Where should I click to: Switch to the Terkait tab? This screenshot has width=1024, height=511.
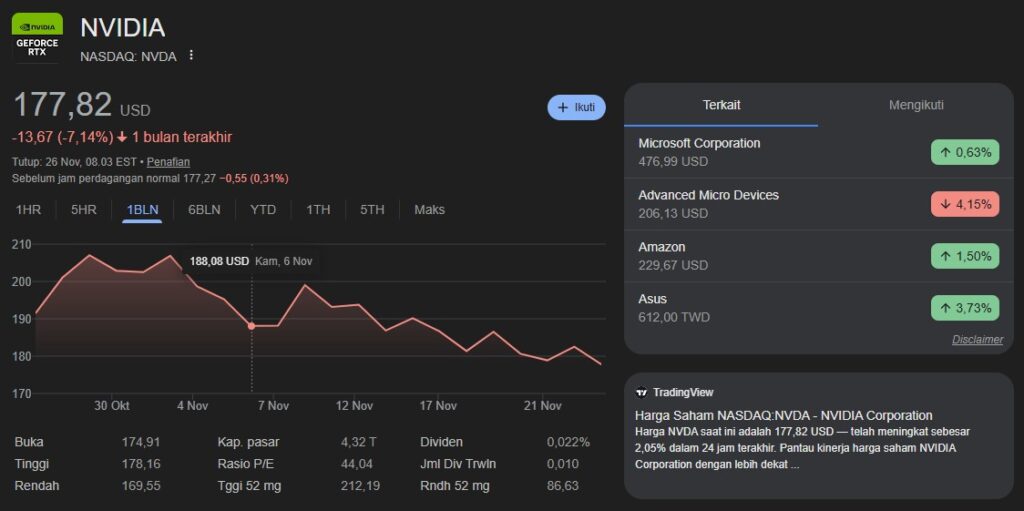tap(721, 105)
